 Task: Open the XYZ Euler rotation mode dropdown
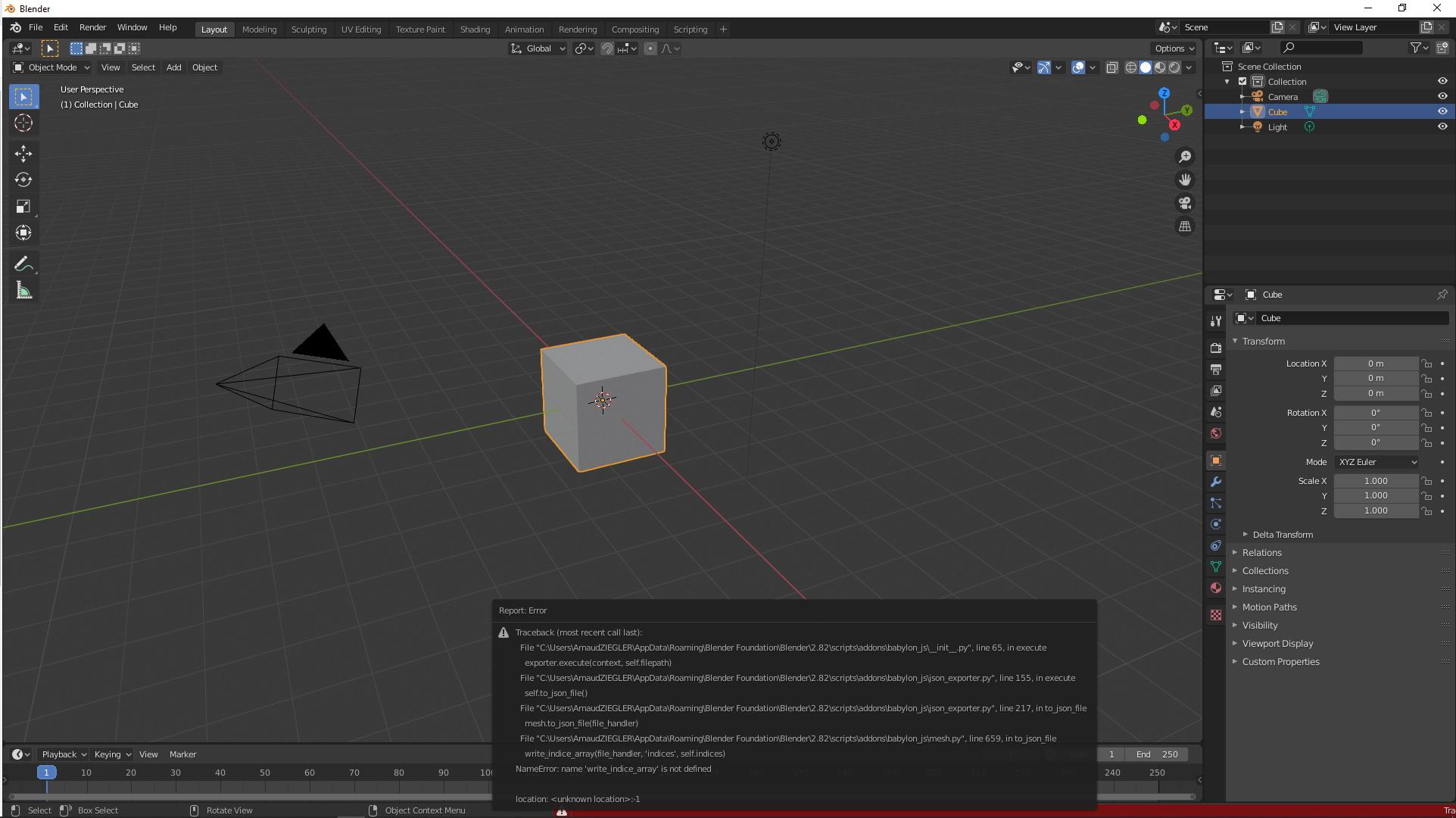pyautogui.click(x=1376, y=462)
